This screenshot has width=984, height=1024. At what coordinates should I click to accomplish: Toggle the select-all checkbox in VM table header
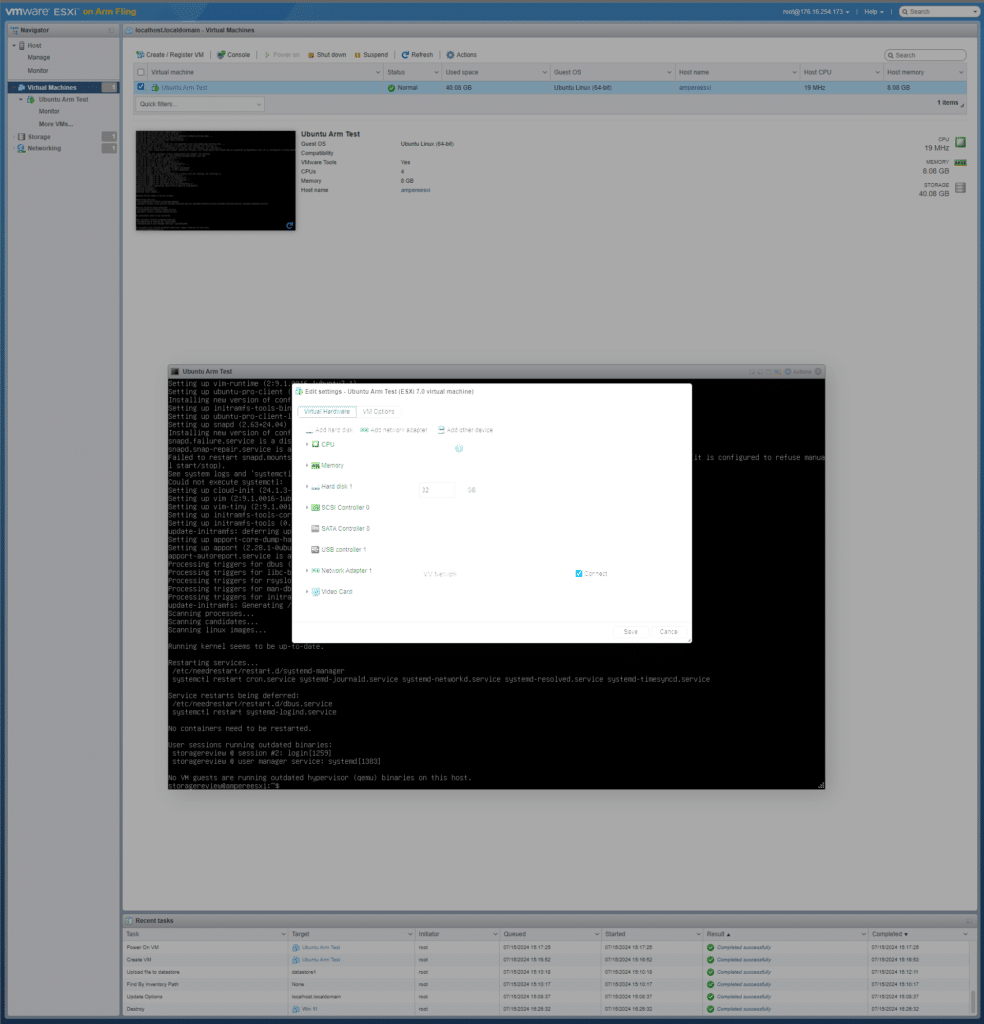(x=141, y=72)
